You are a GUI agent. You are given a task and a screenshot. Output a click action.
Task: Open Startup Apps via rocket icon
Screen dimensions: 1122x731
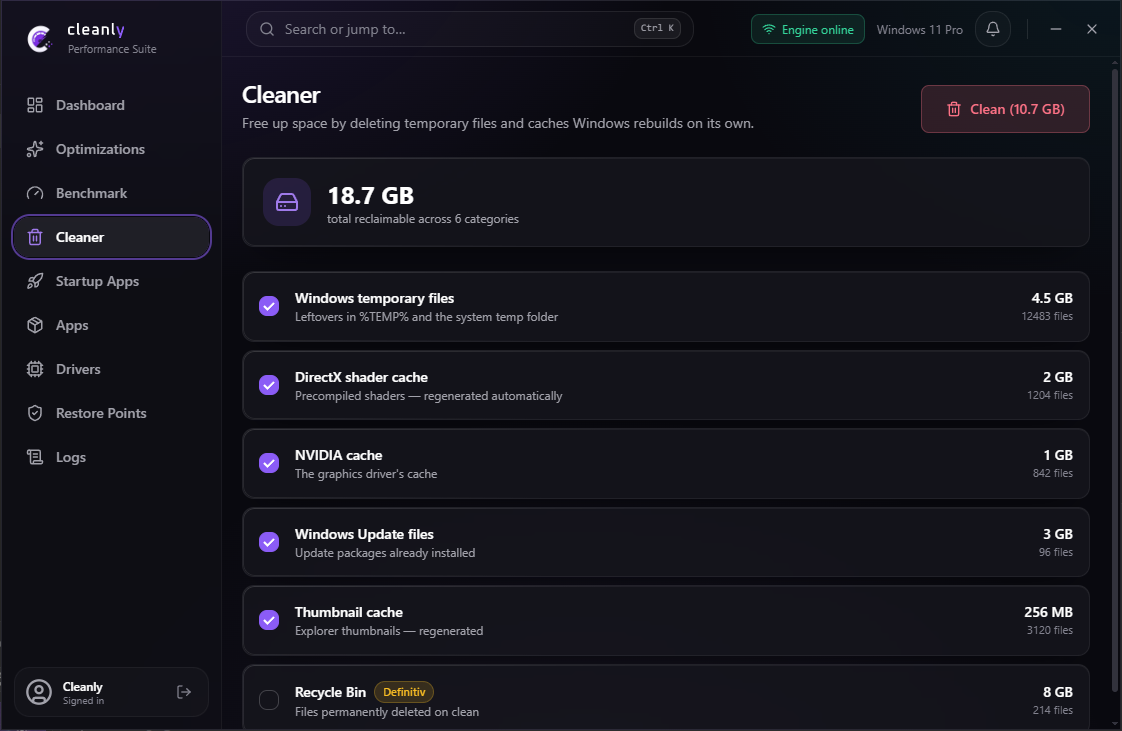(x=35, y=281)
